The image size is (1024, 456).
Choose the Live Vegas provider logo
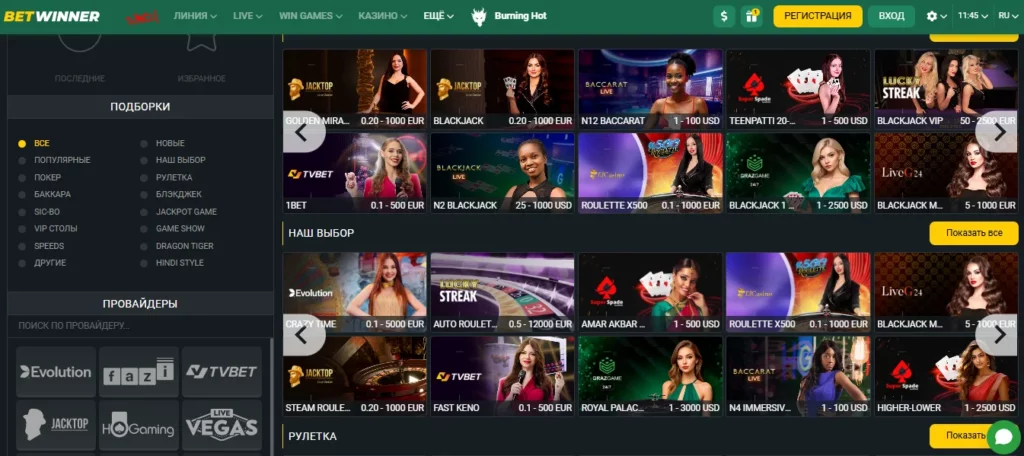222,425
